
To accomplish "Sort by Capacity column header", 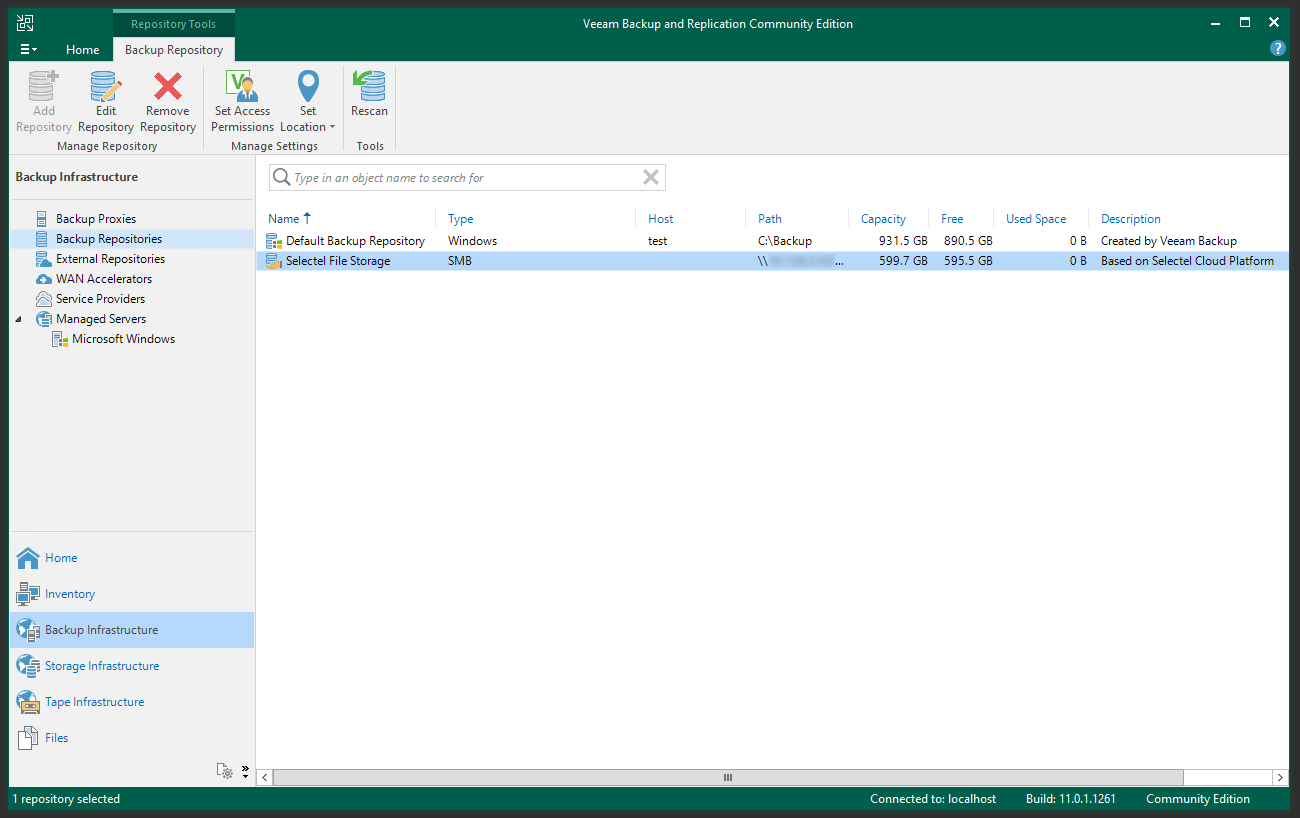I will click(x=883, y=219).
